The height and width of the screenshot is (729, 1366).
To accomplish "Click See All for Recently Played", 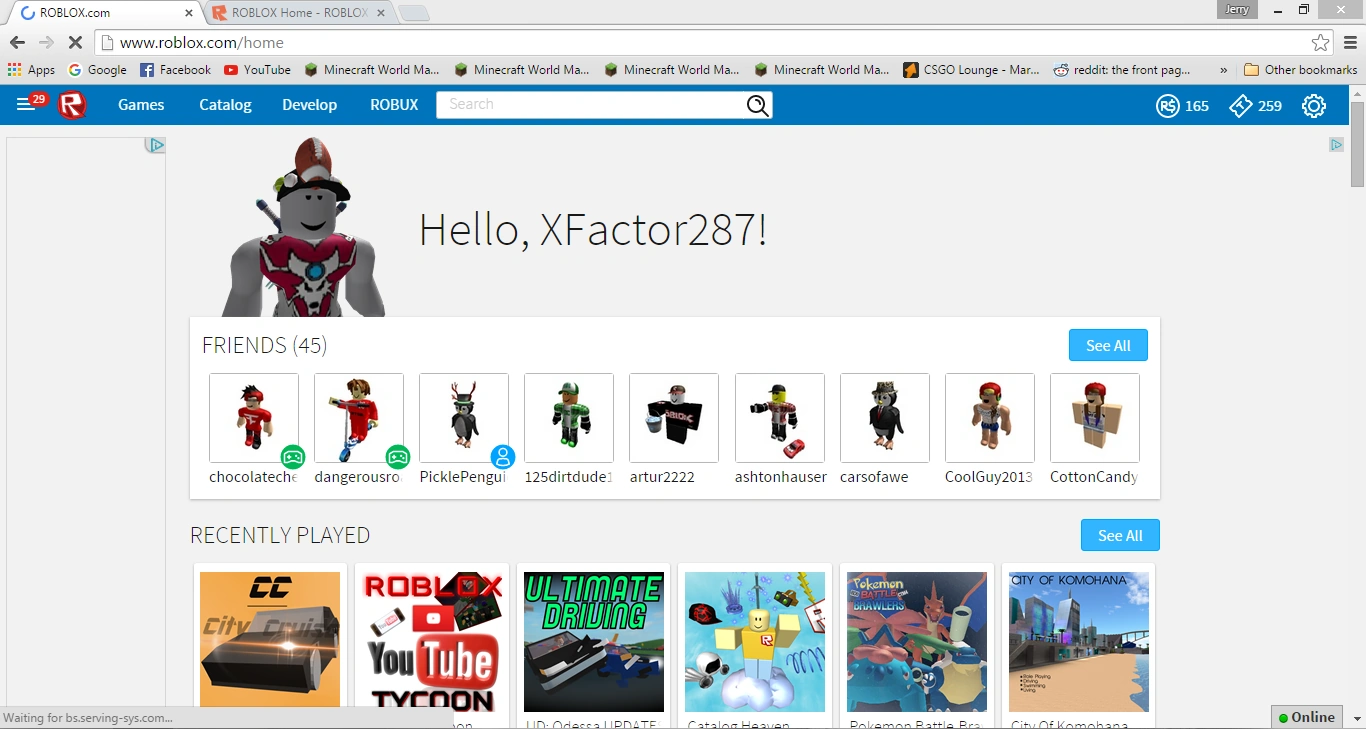I will pyautogui.click(x=1120, y=535).
